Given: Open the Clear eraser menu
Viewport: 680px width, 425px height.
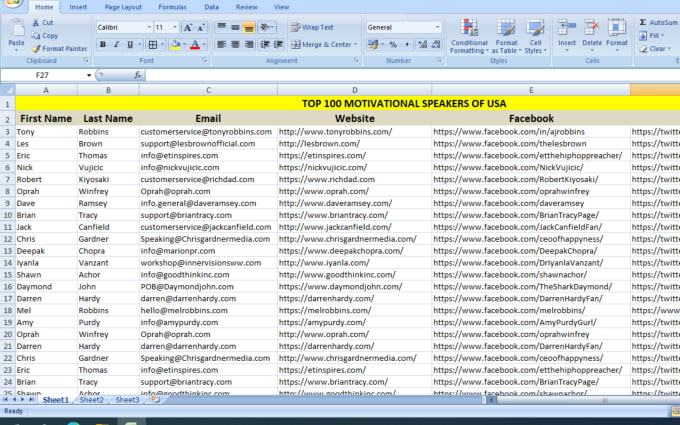Looking at the screenshot, I should coord(655,49).
